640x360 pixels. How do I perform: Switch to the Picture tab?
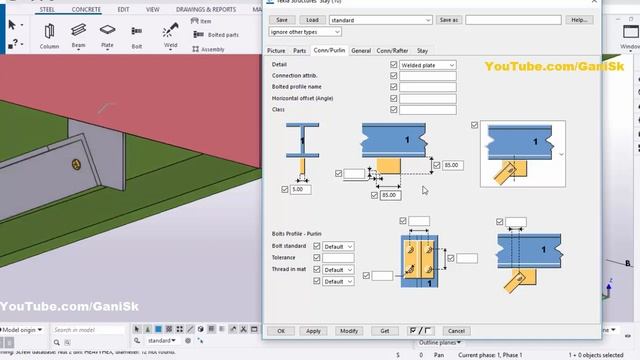276,51
